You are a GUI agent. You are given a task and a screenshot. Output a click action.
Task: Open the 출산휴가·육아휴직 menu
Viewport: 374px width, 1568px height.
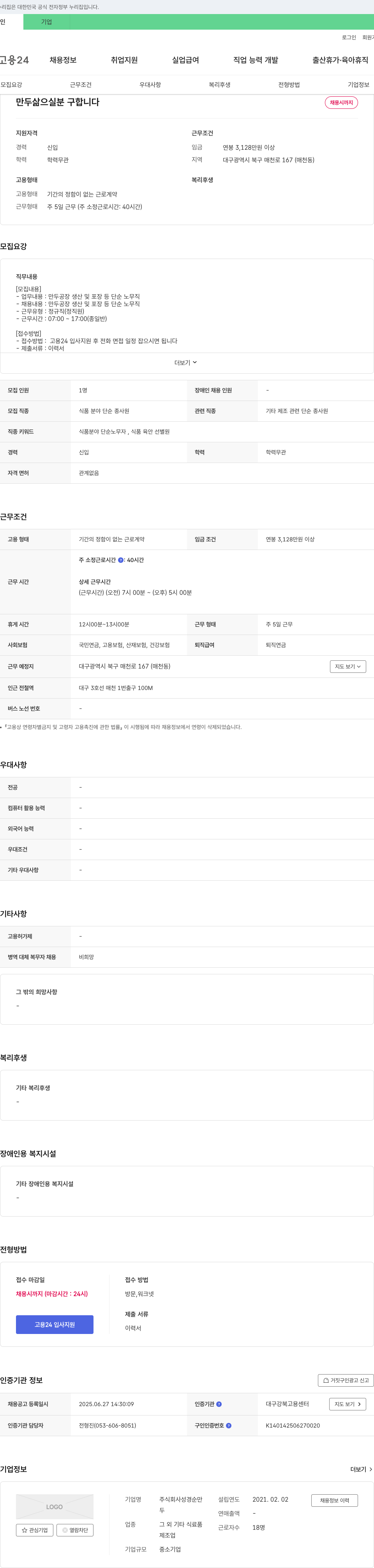pyautogui.click(x=340, y=60)
